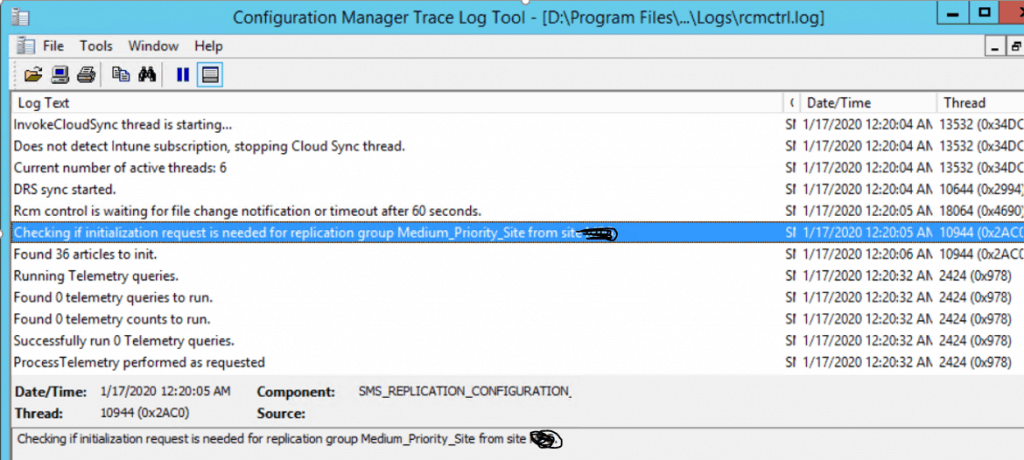Image resolution: width=1024 pixels, height=460 pixels.
Task: Minimize the inner log document window
Action: tap(996, 46)
